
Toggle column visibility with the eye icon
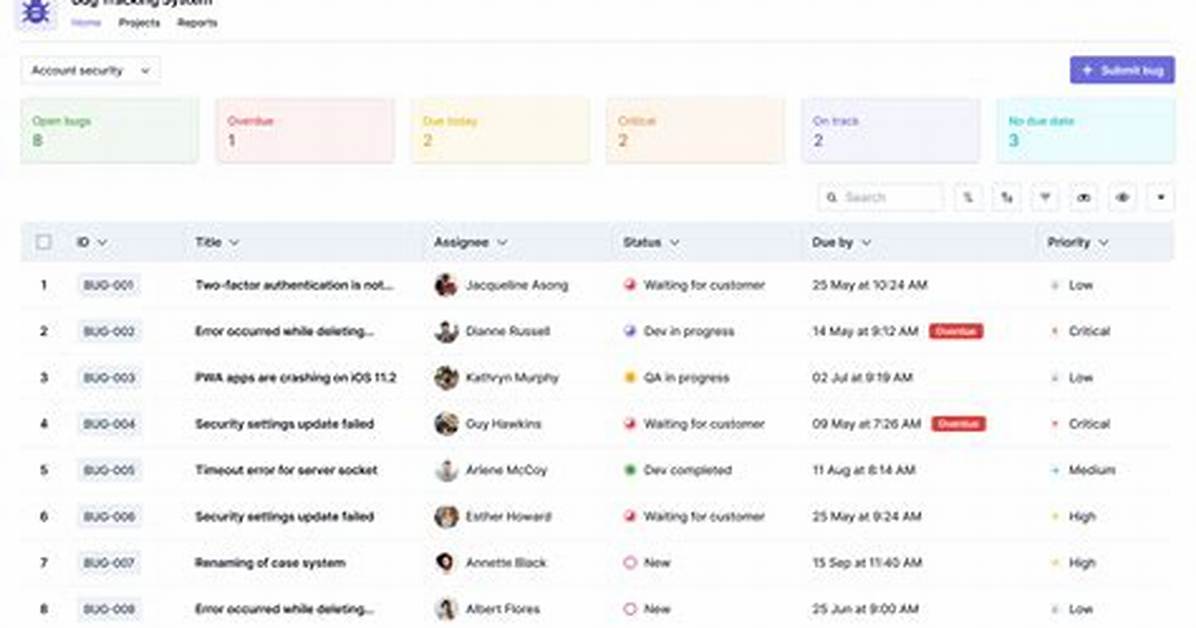(x=1122, y=198)
